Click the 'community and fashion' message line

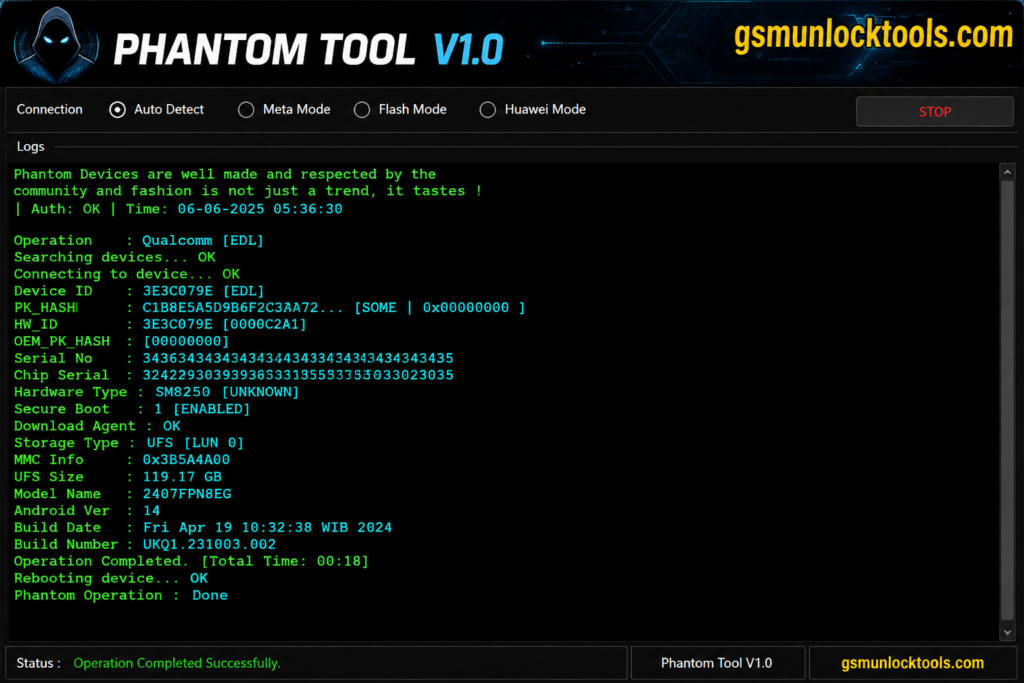pyautogui.click(x=248, y=191)
